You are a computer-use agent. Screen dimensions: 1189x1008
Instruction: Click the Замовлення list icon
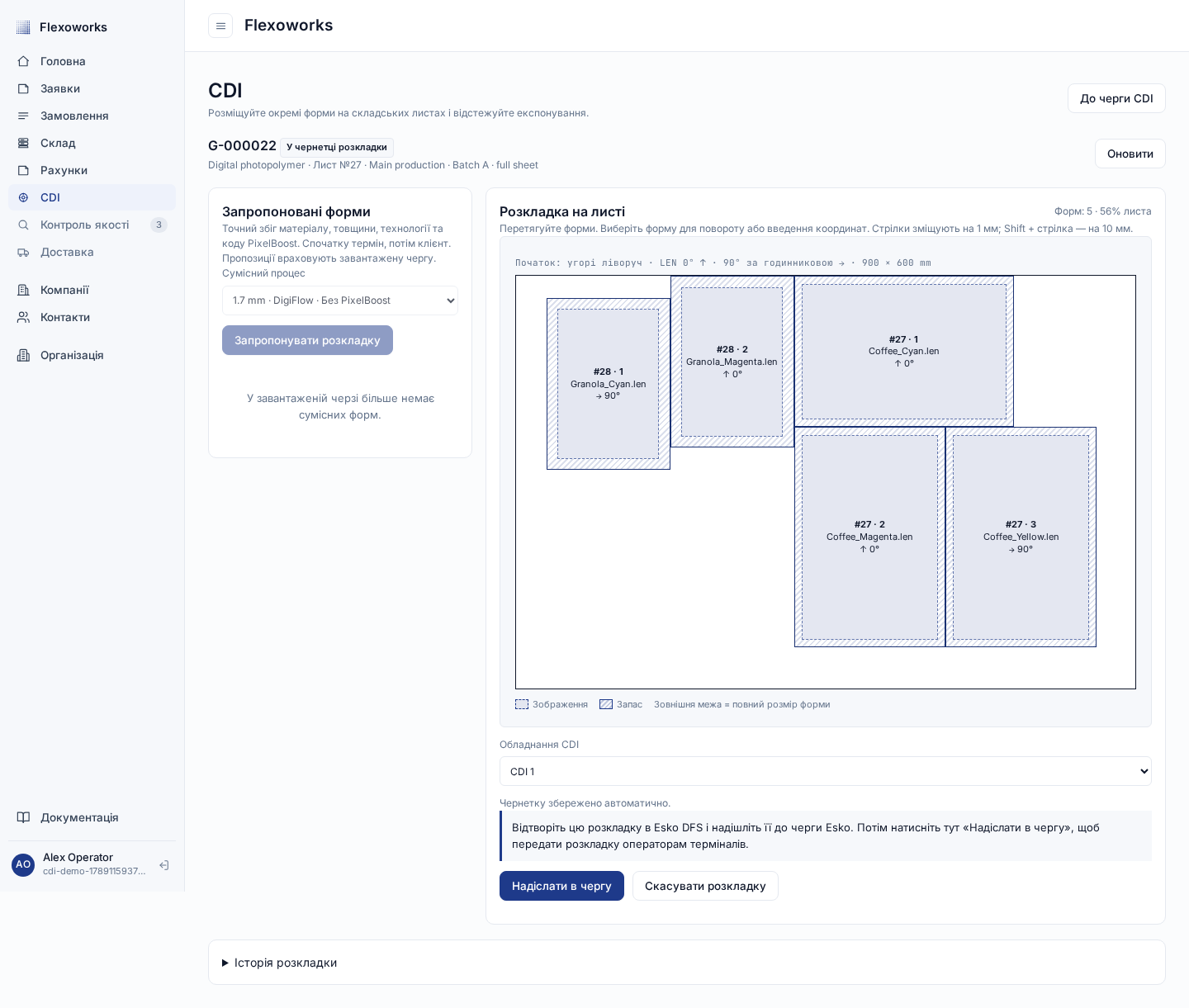coord(23,116)
